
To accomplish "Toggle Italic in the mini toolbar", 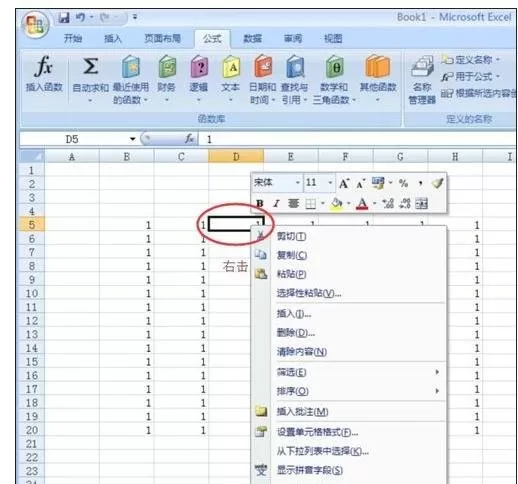I will [x=276, y=203].
